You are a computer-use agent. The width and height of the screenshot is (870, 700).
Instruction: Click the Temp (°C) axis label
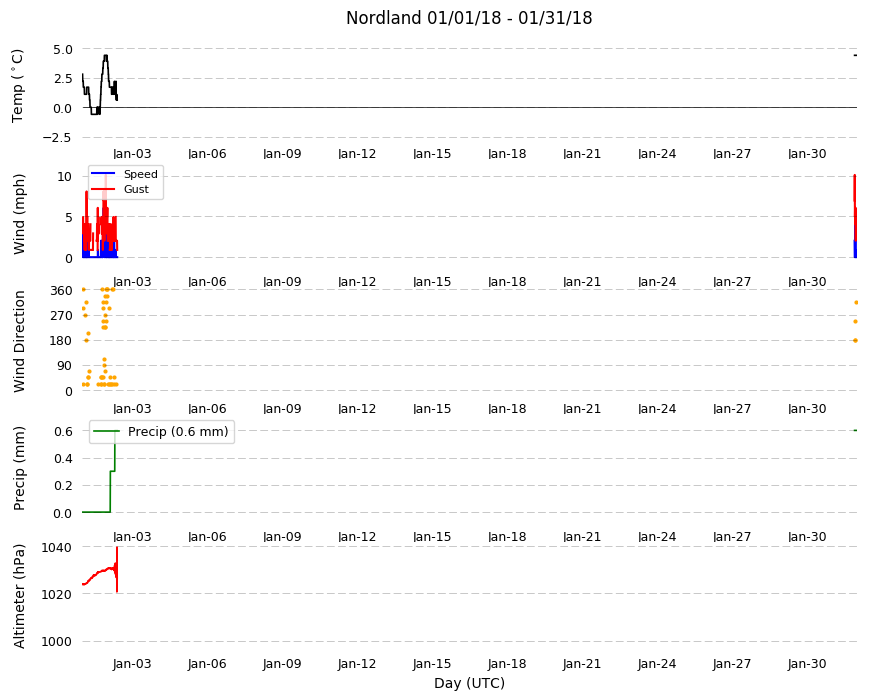tap(17, 85)
